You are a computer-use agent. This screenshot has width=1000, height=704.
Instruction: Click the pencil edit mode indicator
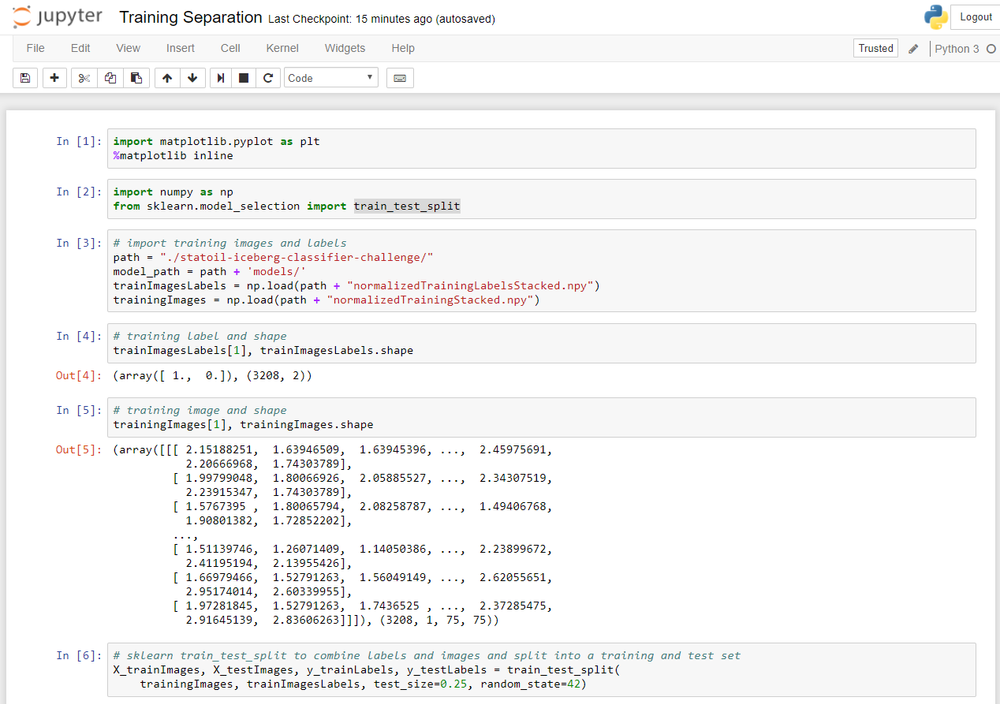click(913, 48)
